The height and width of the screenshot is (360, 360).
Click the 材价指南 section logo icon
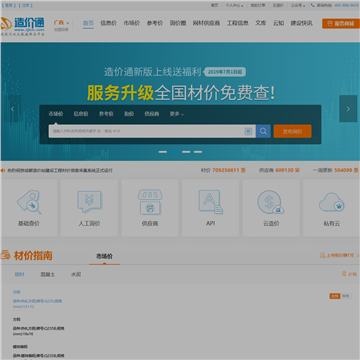click(6, 256)
